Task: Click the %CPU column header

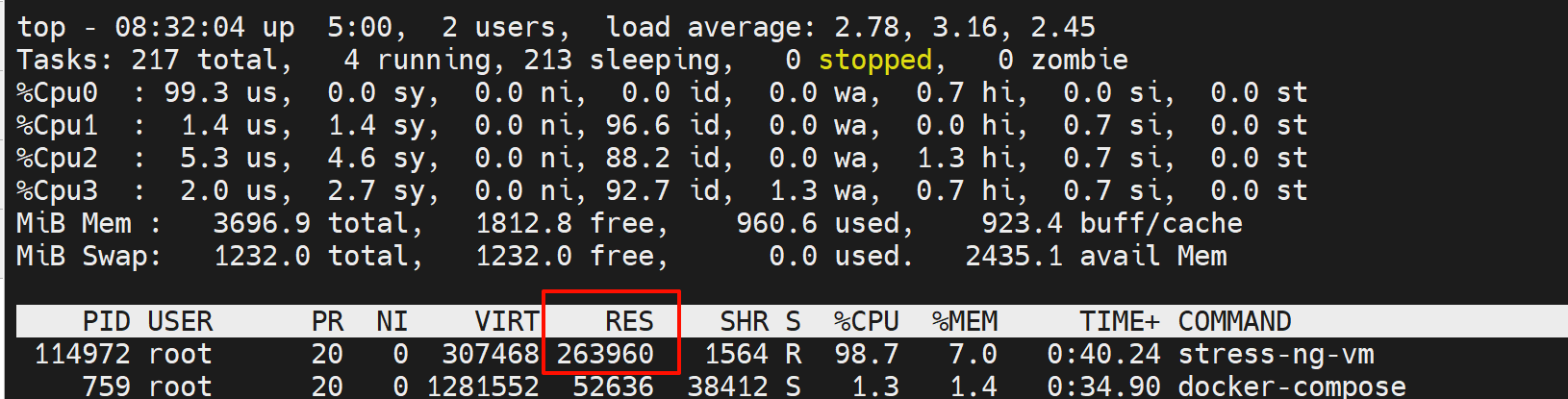Action: click(866, 321)
